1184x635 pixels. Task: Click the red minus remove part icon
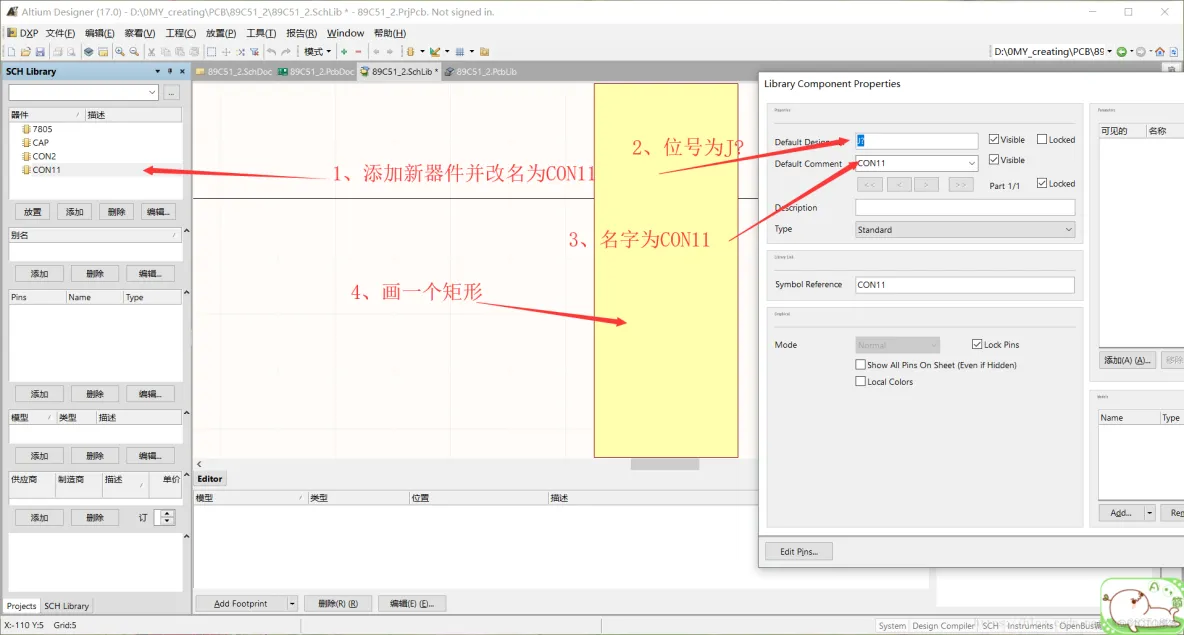[358, 52]
